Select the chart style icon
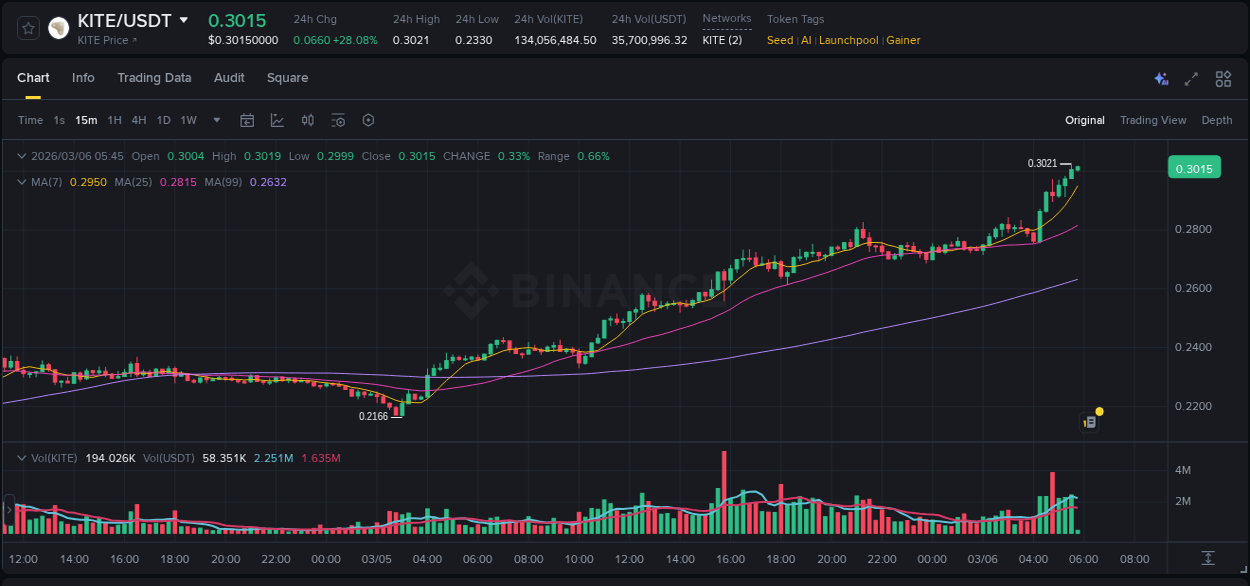The width and height of the screenshot is (1250, 586). [x=277, y=119]
